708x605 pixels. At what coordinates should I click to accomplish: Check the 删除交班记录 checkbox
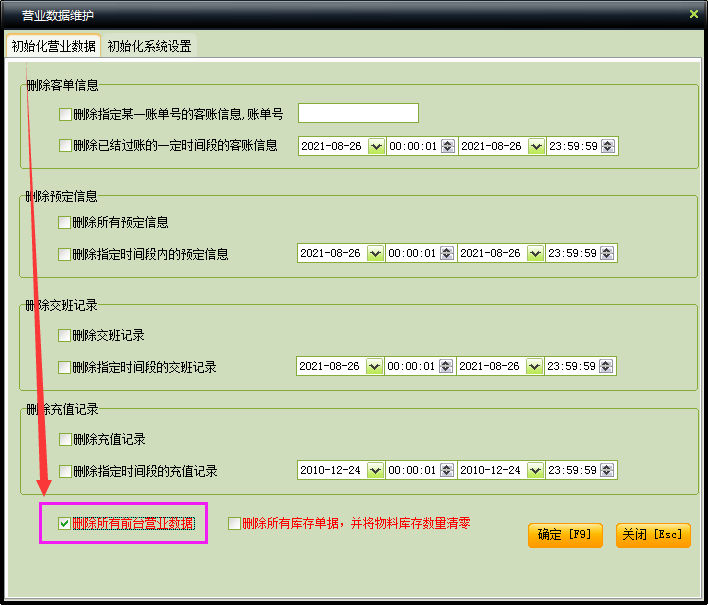click(x=65, y=335)
